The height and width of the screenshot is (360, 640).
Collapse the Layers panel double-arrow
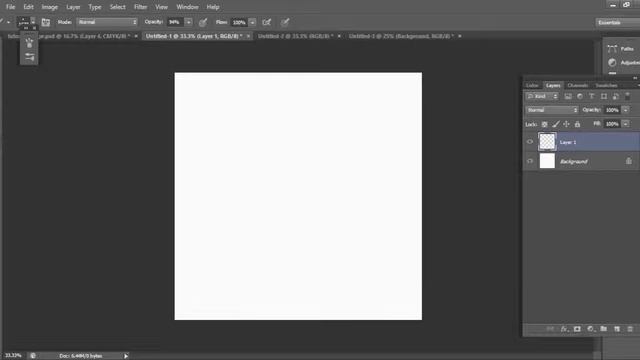pos(635,78)
